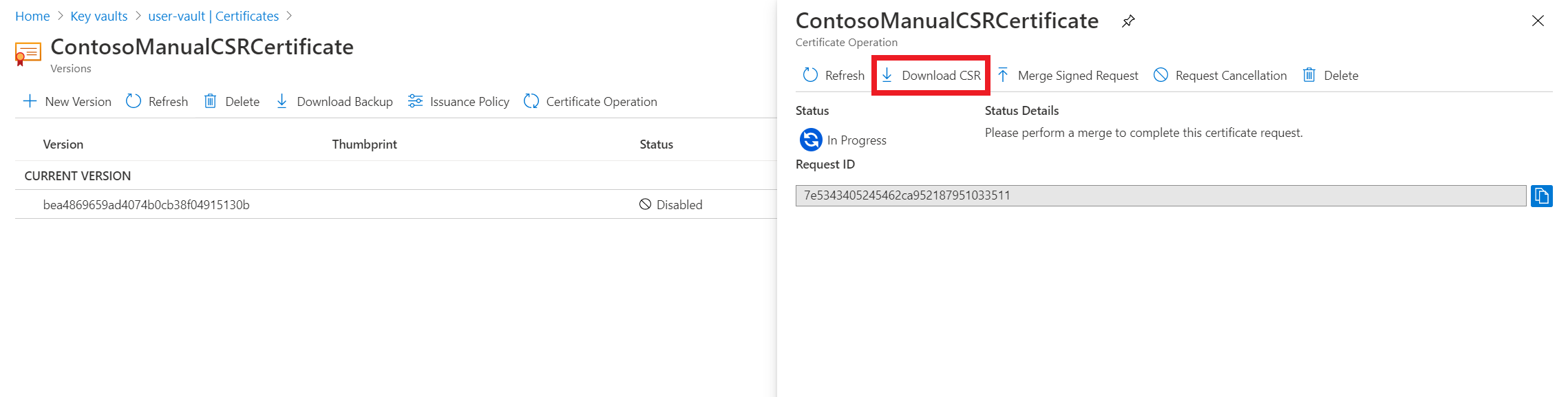
Task: Refresh the certificate versions list
Action: pyautogui.click(x=157, y=102)
